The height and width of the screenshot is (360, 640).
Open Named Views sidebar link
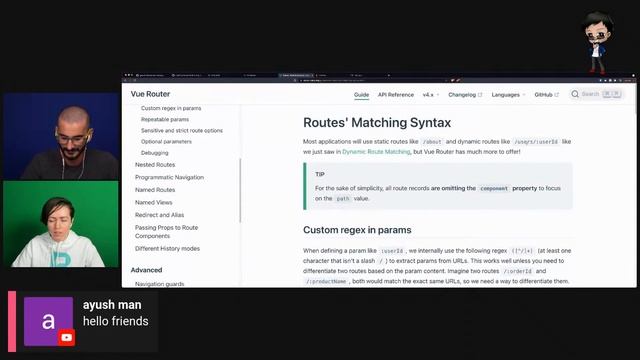coord(153,202)
